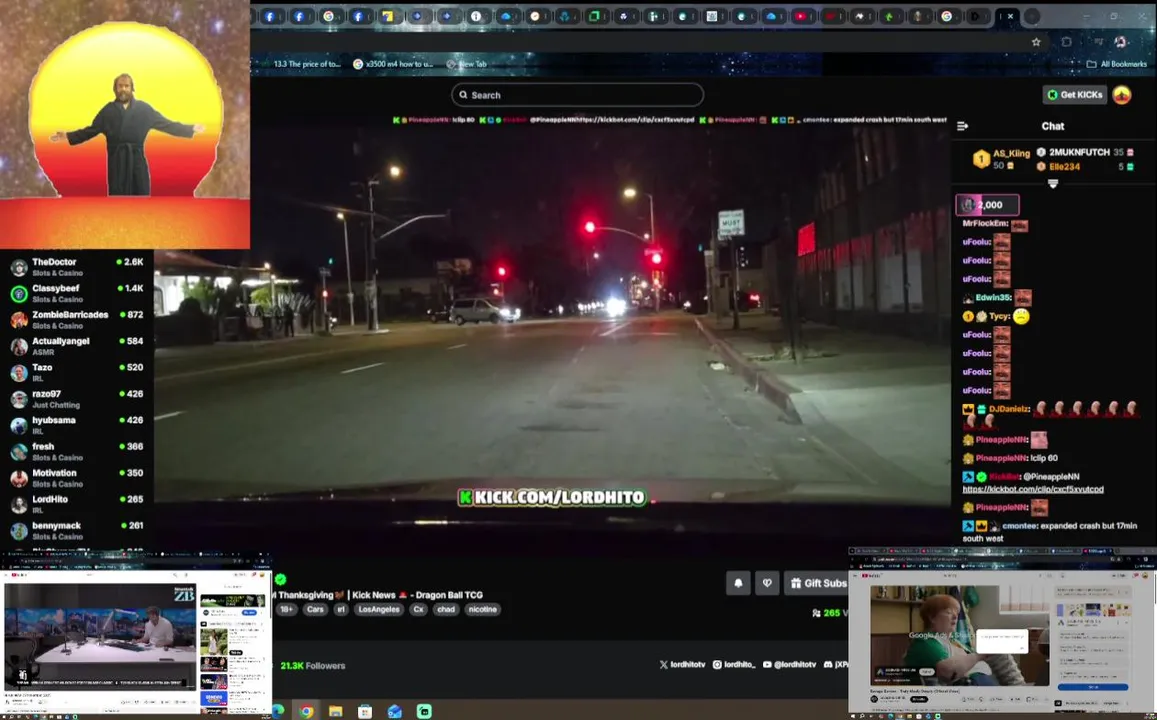Open the X link lordhitotv
This screenshot has width=1157, height=720.
click(683, 665)
